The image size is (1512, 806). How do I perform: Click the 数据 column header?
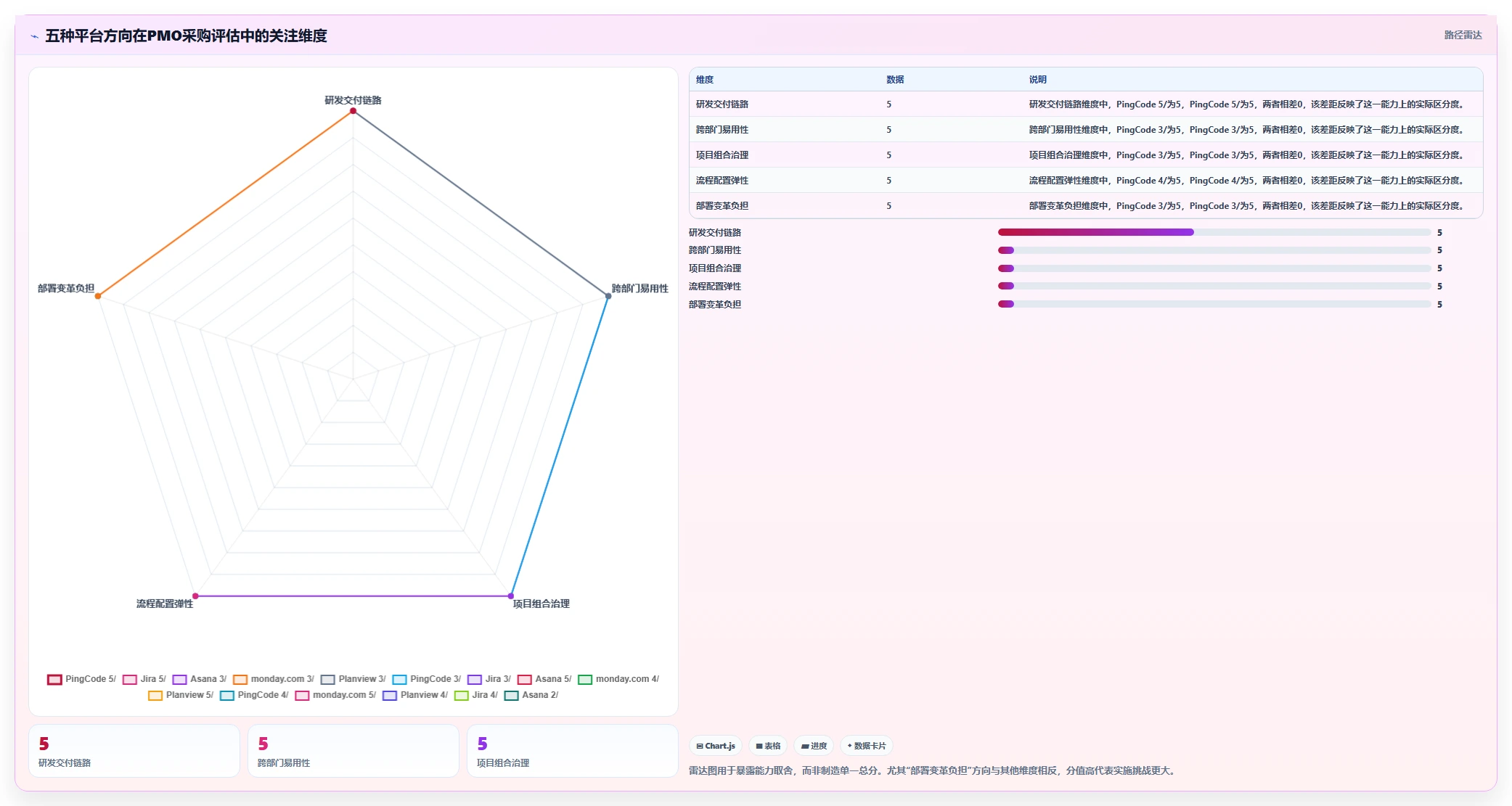point(895,80)
